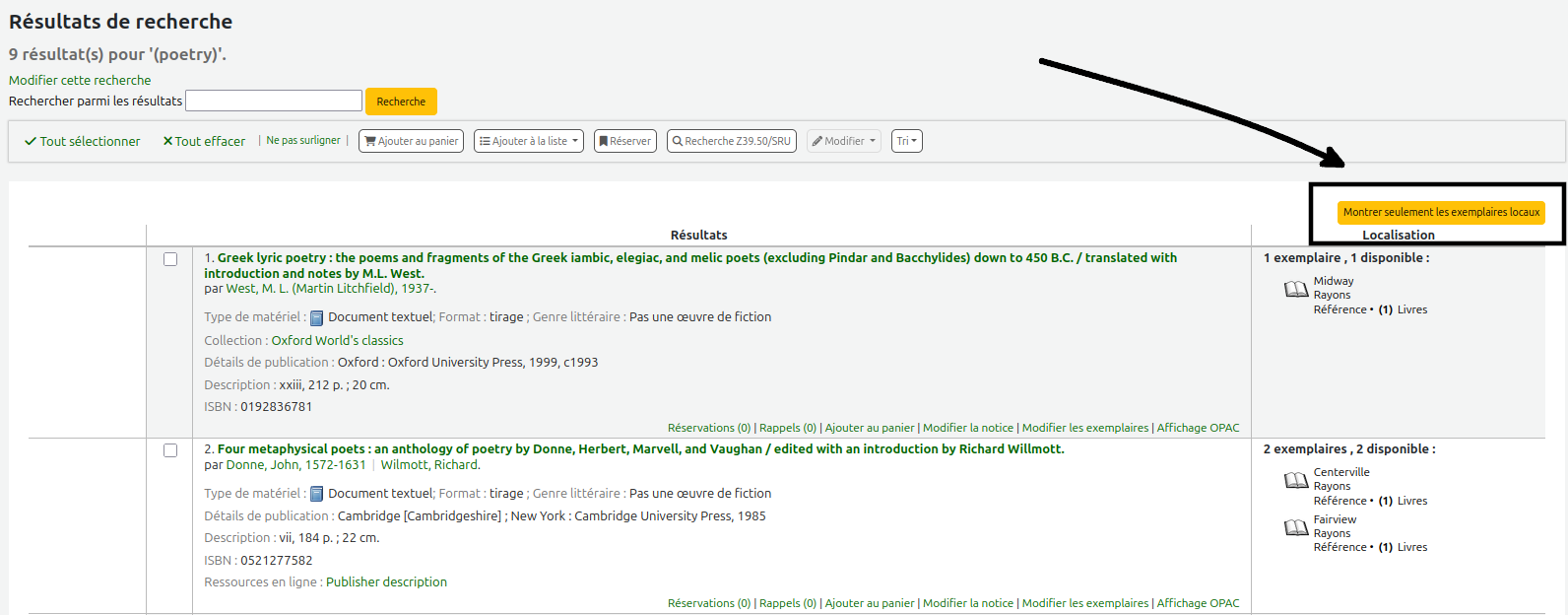Image resolution: width=1568 pixels, height=615 pixels.
Task: Check the box for Four metaphysical poets
Action: click(x=170, y=450)
